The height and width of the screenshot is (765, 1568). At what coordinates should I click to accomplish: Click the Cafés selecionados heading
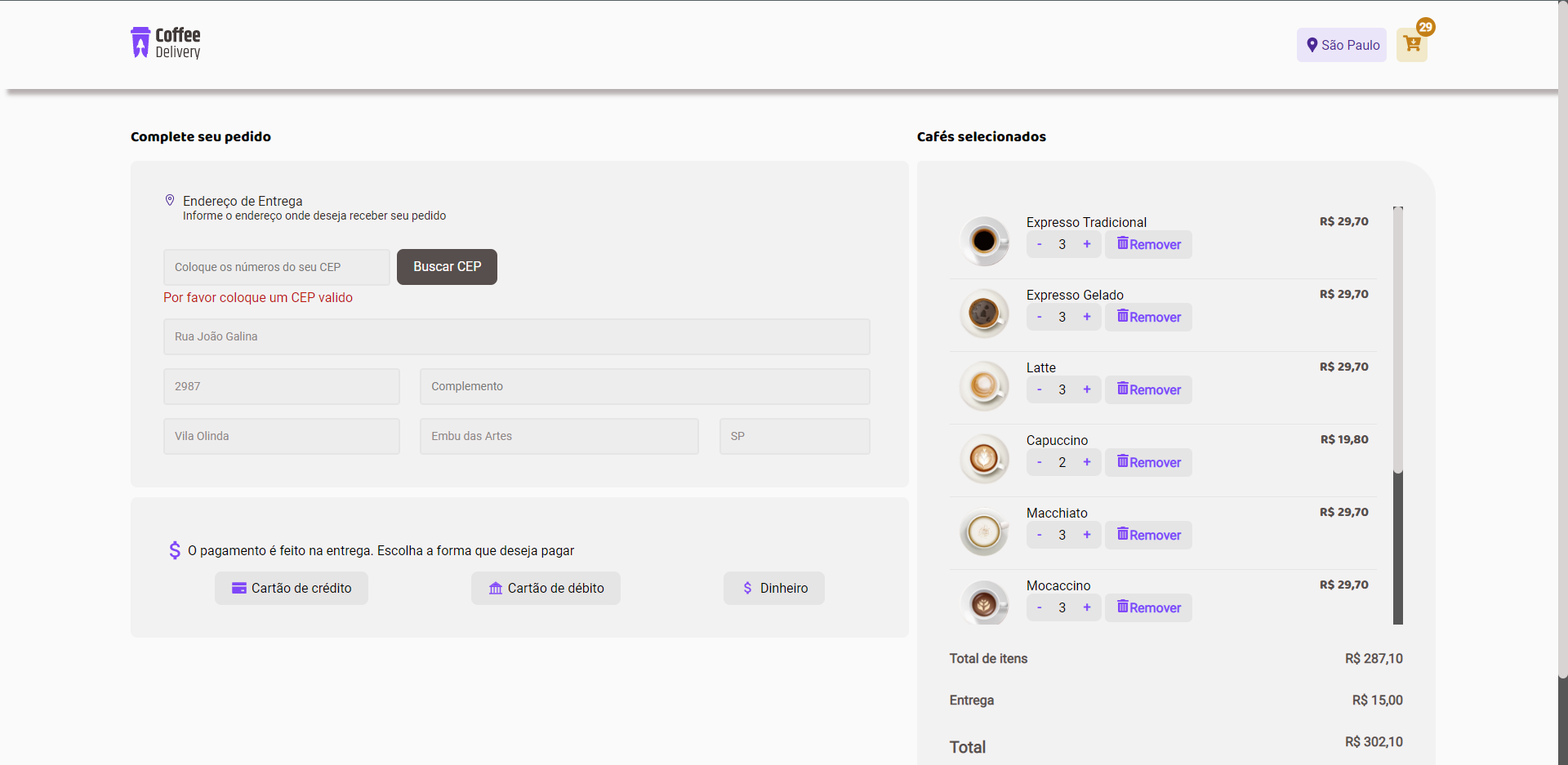pos(982,136)
